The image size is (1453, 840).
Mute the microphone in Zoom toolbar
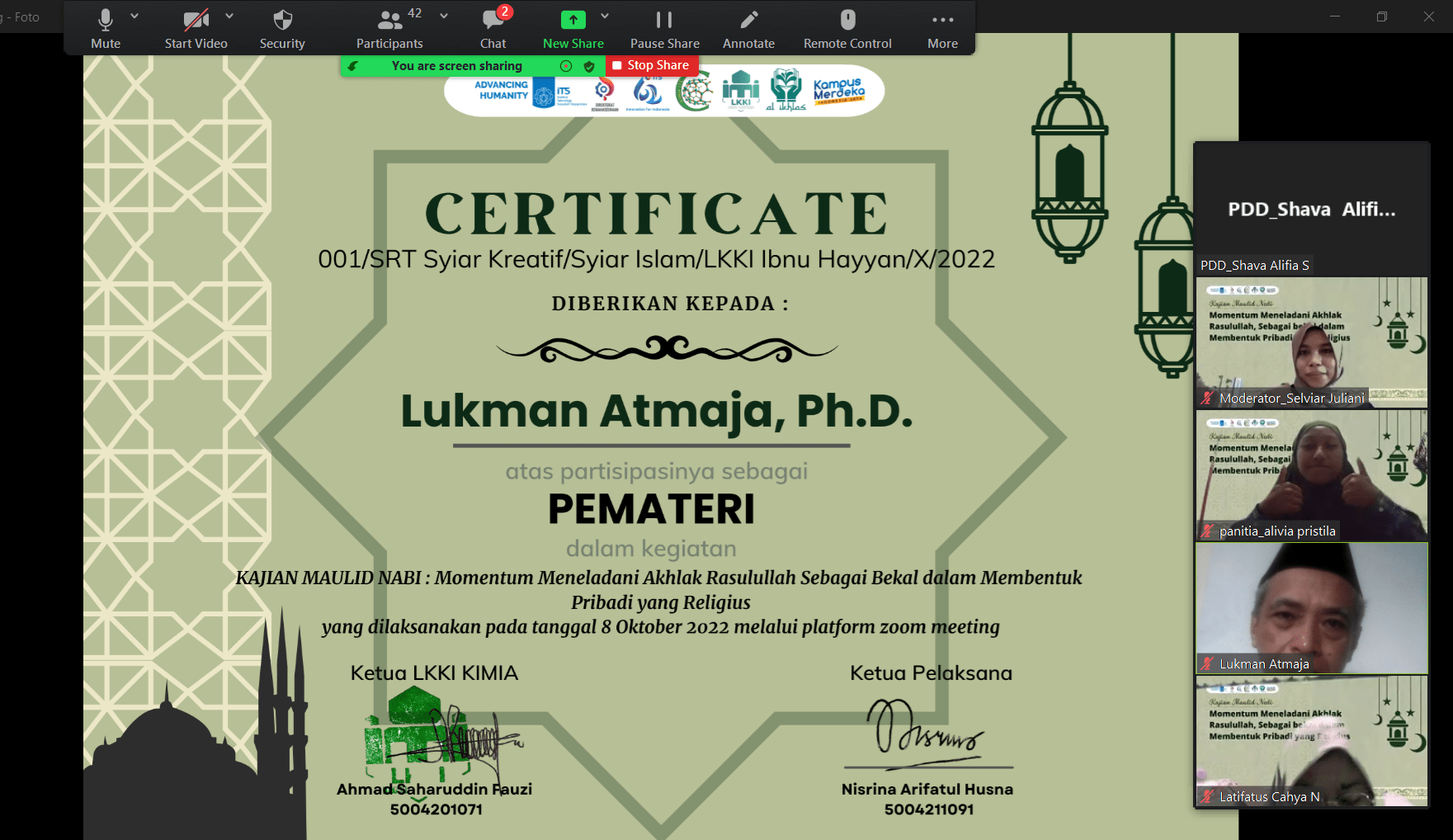pyautogui.click(x=105, y=28)
